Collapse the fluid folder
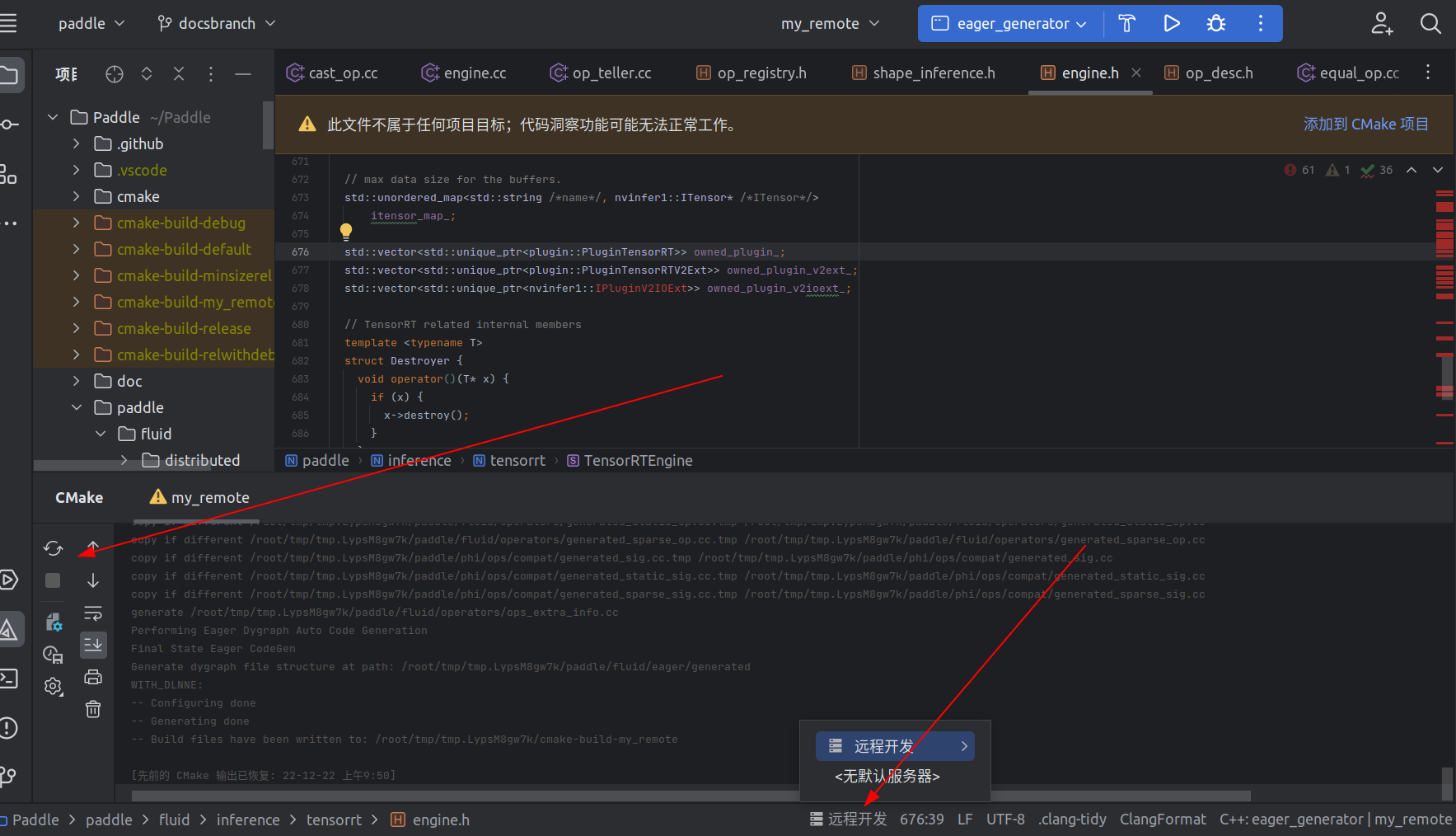Screen dimensions: 1456x836 [x=101, y=434]
